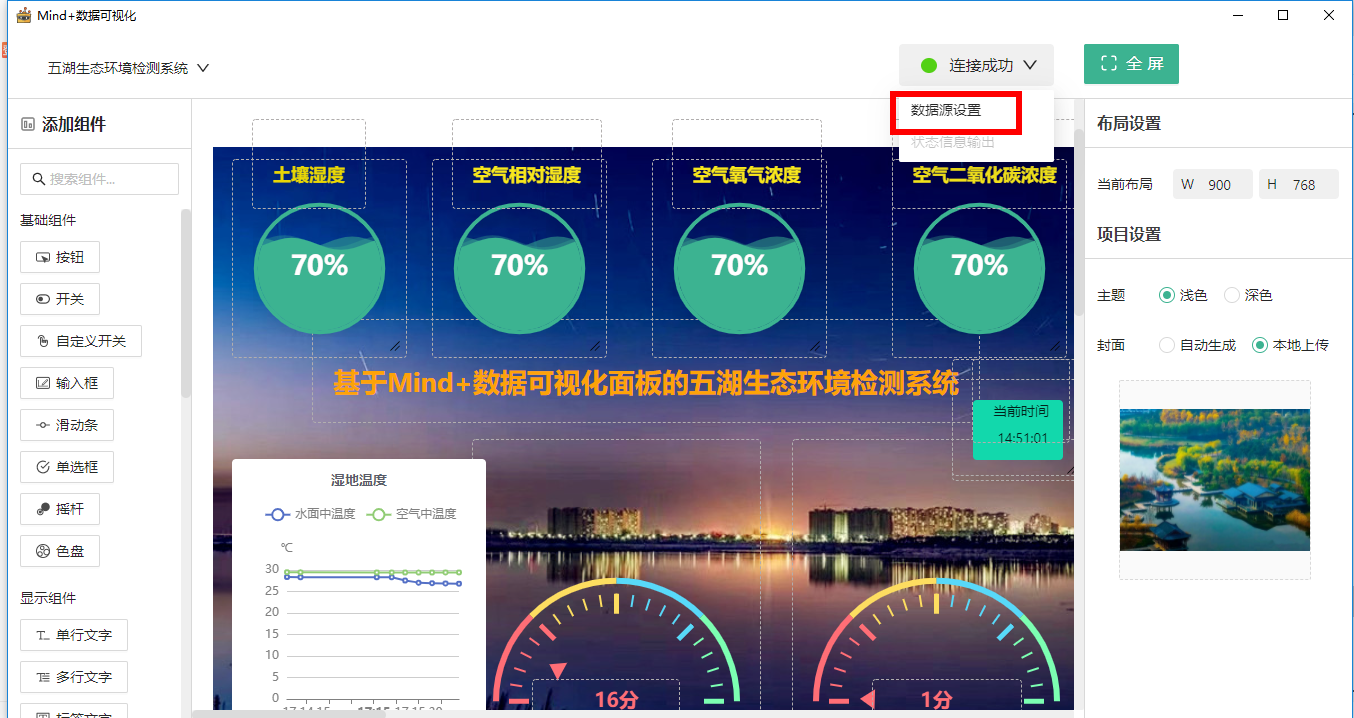This screenshot has width=1354, height=718.
Task: Edit the layout width W field
Action: point(1213,184)
